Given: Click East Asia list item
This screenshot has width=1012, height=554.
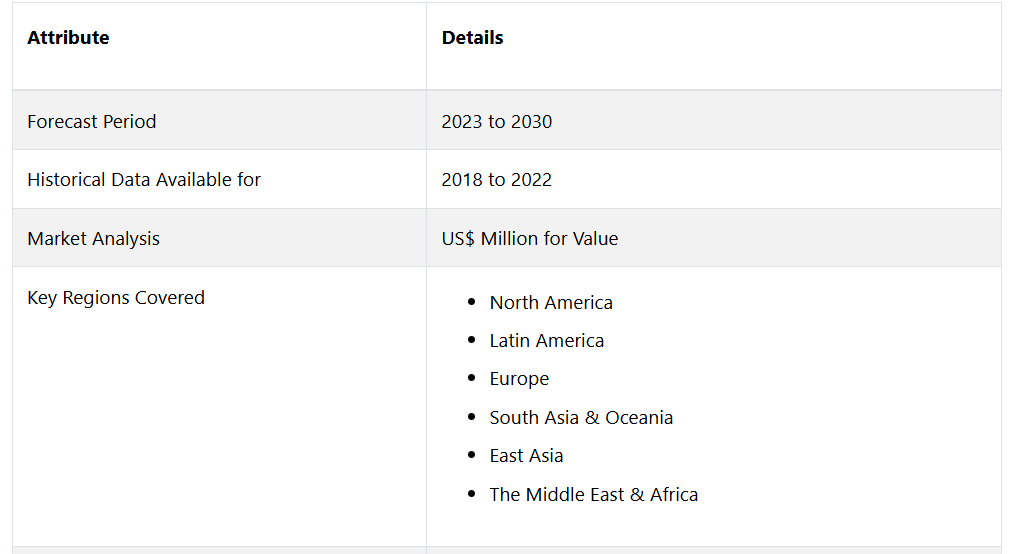Looking at the screenshot, I should (x=526, y=455).
